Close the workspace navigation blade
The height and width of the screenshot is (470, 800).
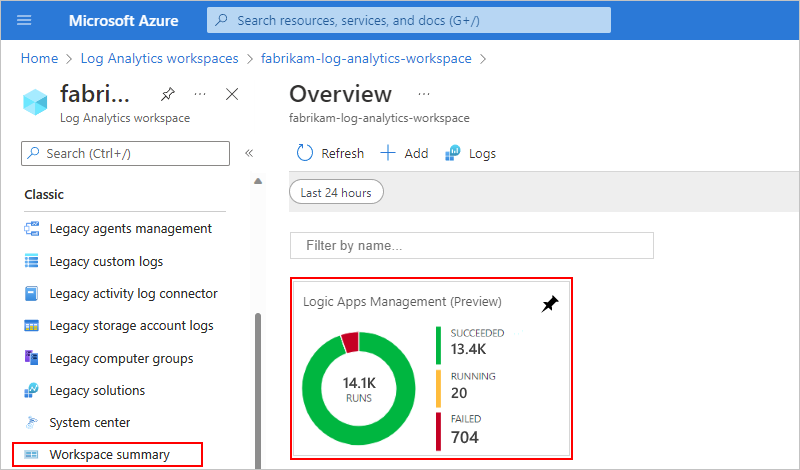232,94
